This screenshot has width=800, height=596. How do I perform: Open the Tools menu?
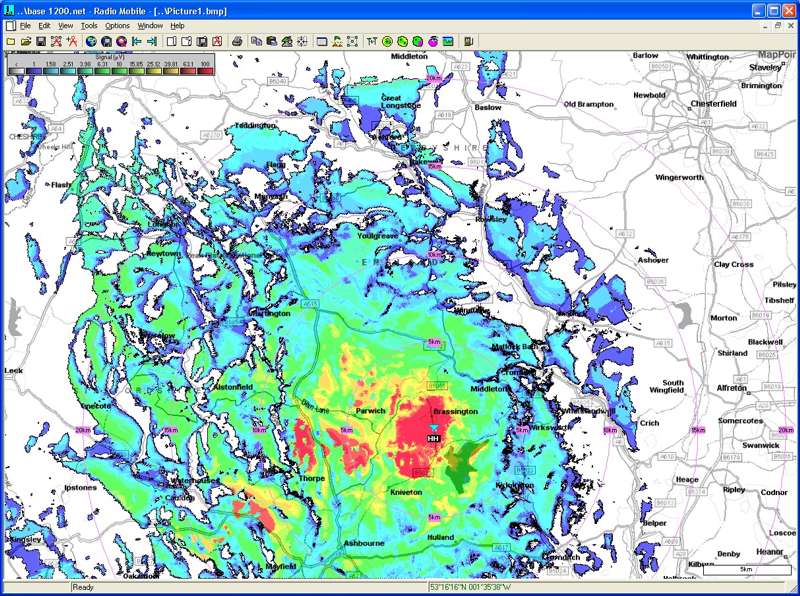pos(89,26)
